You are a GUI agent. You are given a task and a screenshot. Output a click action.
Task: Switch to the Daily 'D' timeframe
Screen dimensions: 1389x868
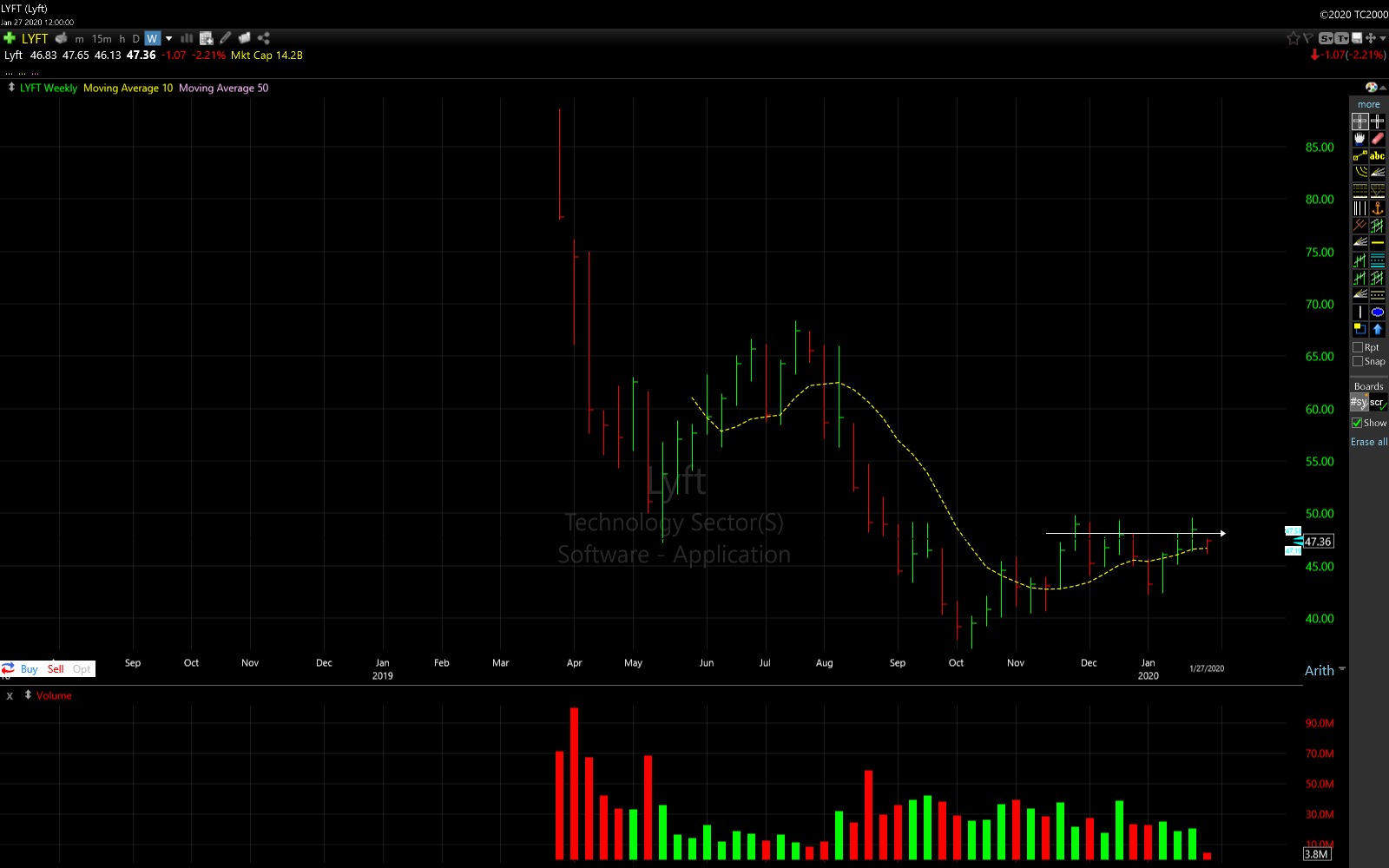pyautogui.click(x=136, y=39)
